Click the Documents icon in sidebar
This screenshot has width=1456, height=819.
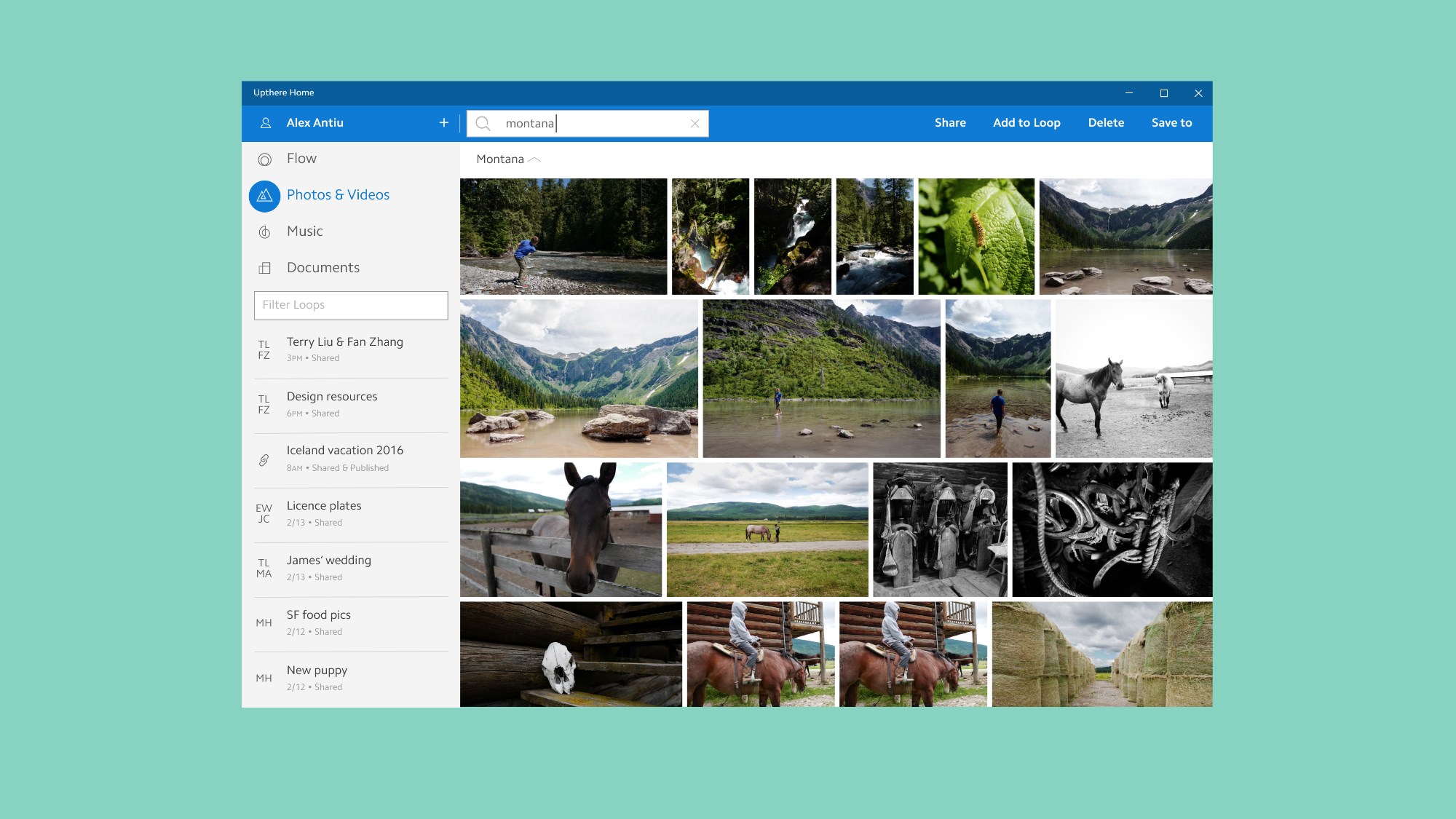coord(265,269)
